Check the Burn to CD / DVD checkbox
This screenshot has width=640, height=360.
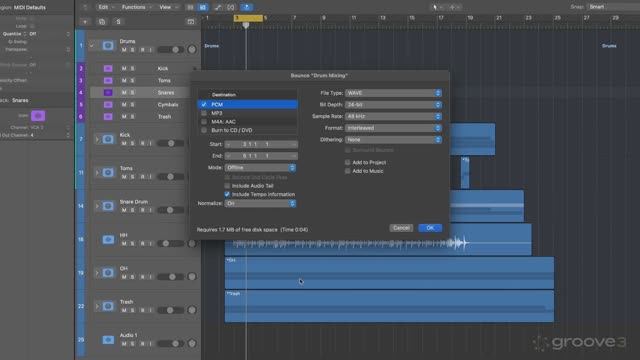pyautogui.click(x=204, y=130)
